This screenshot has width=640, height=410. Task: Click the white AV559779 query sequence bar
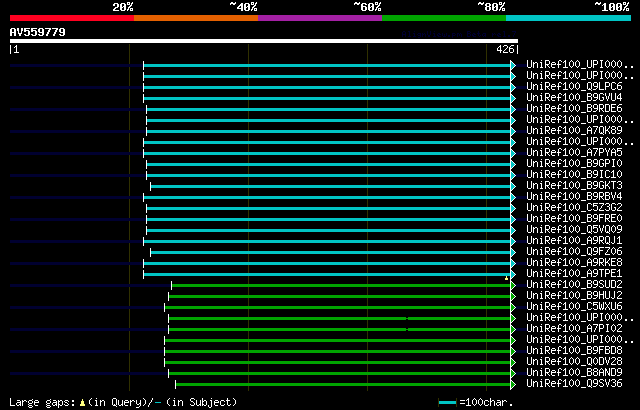coord(264,41)
